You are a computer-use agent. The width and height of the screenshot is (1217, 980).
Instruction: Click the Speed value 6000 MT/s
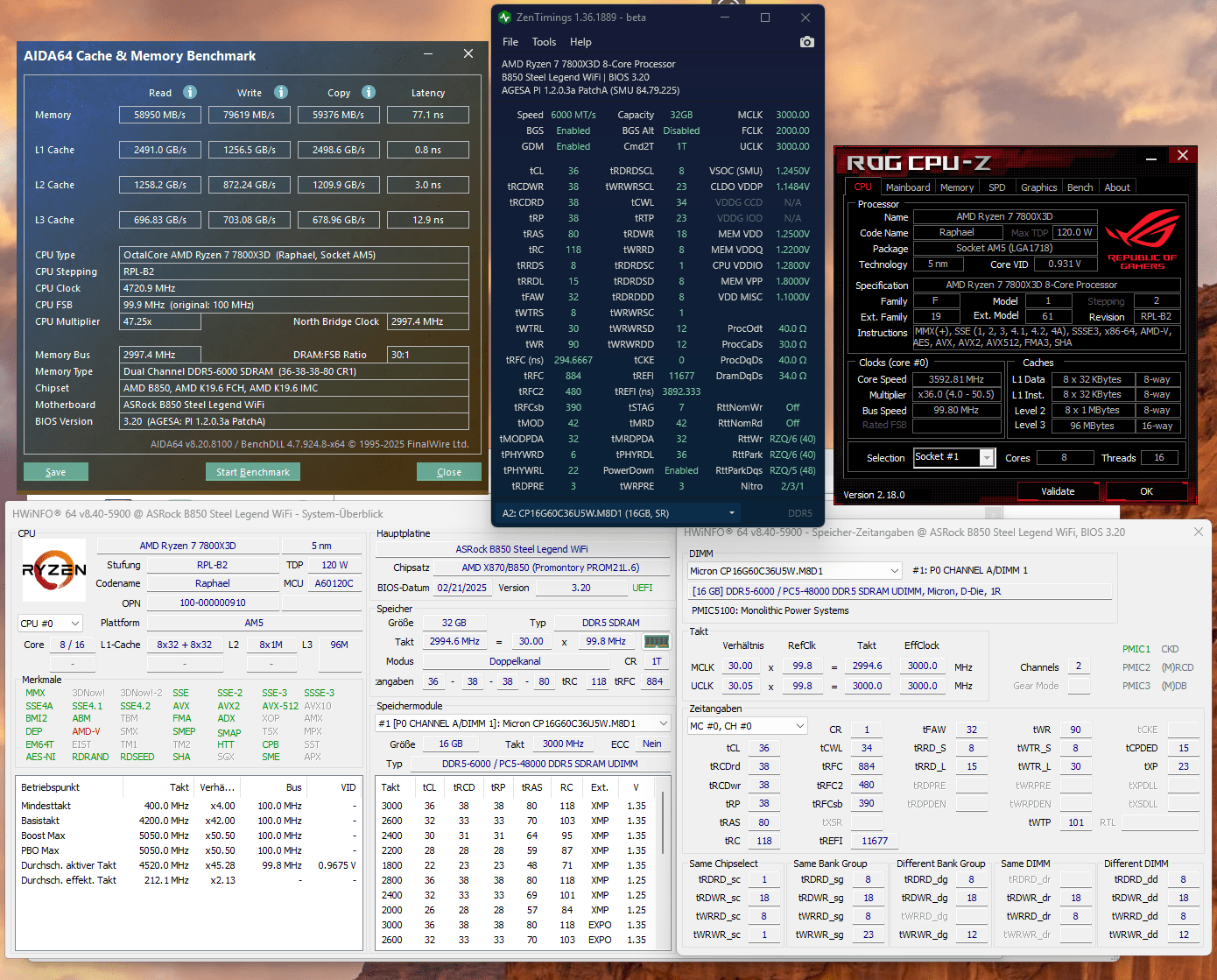tap(573, 115)
